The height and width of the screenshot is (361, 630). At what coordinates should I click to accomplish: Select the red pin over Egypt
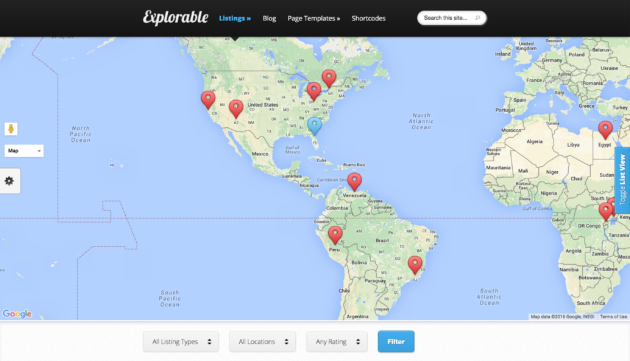pos(605,130)
